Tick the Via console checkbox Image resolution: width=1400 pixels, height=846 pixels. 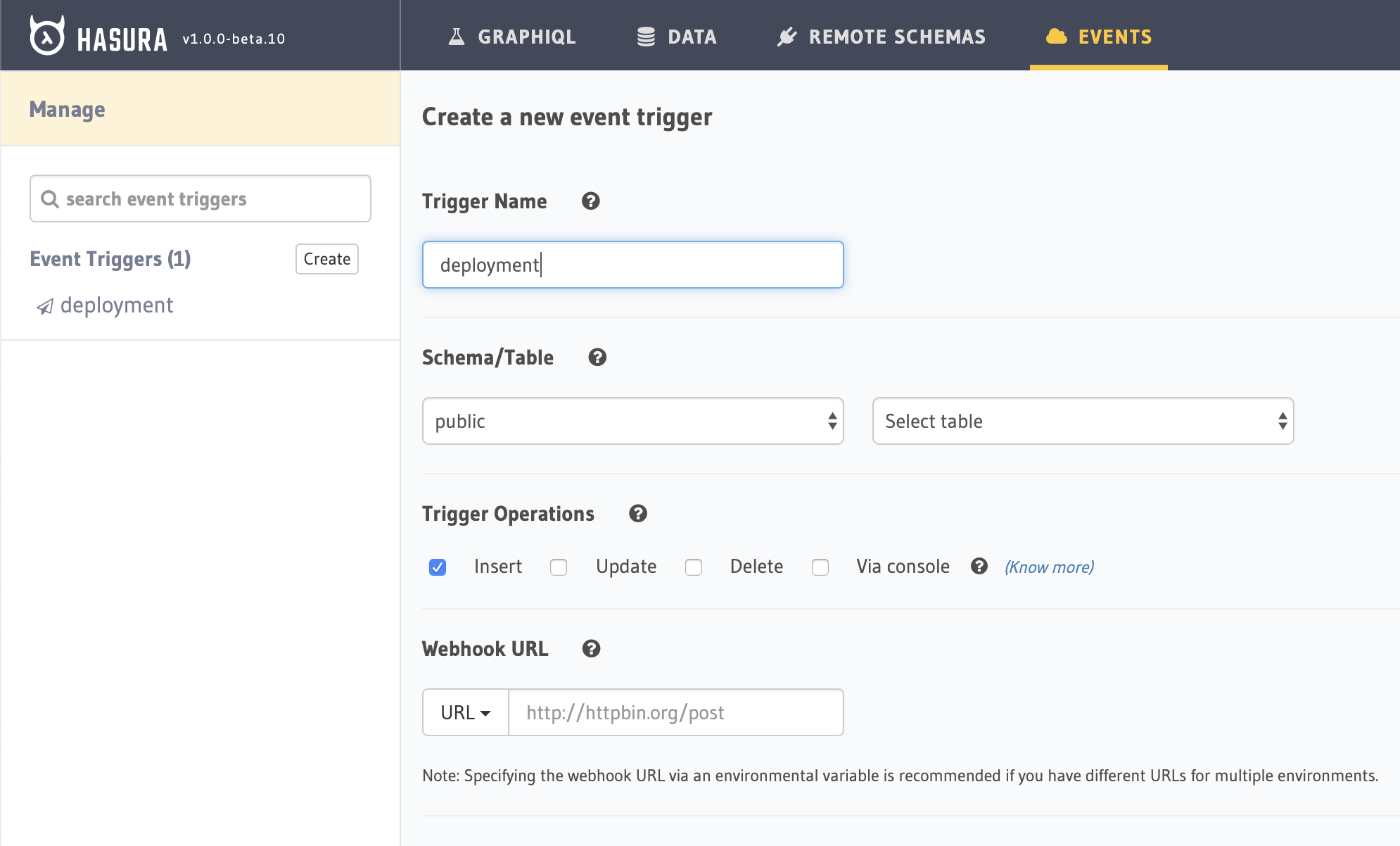820,567
